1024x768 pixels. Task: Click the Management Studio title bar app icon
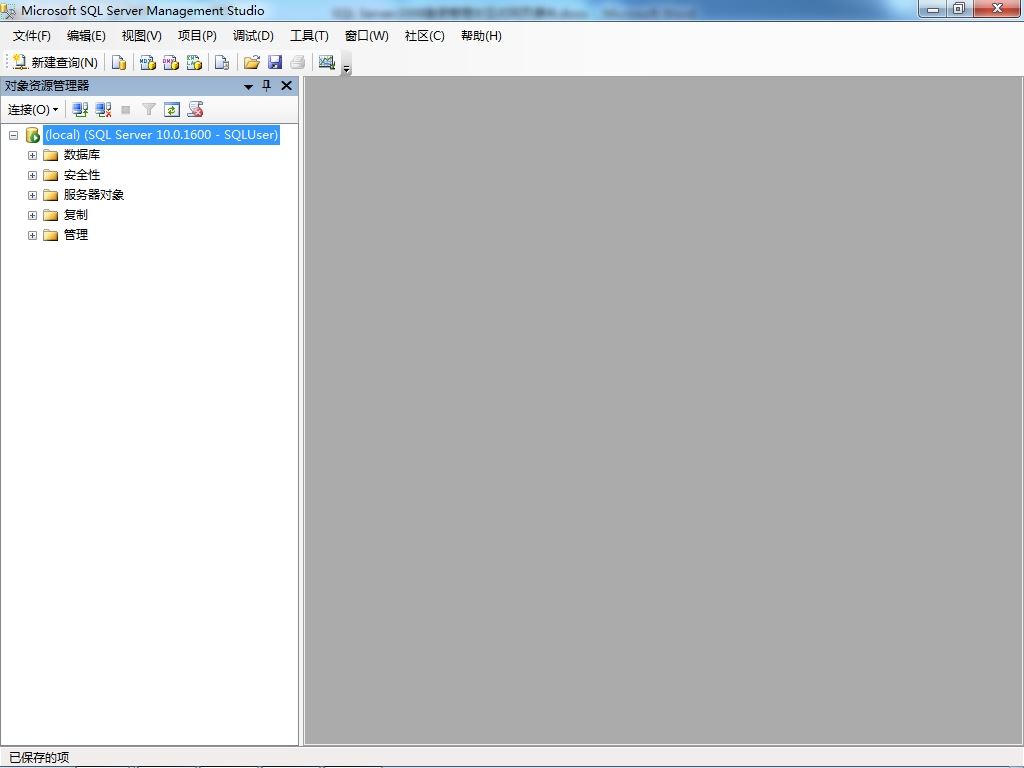click(8, 10)
